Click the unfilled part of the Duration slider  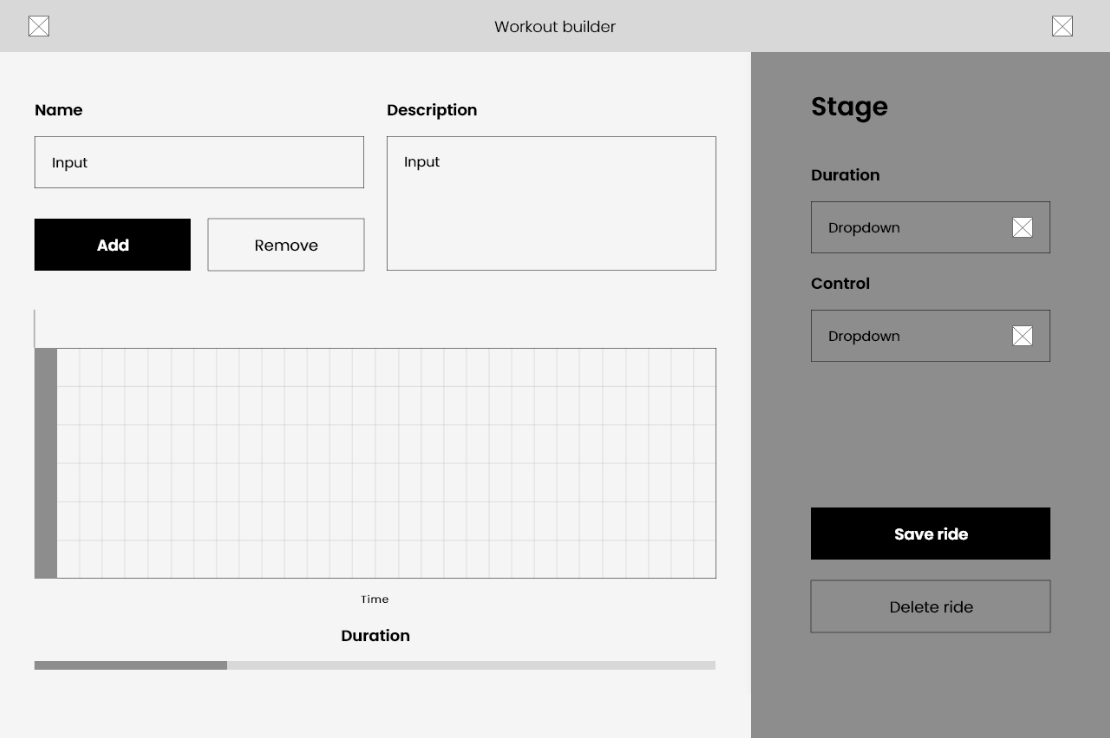pos(470,665)
